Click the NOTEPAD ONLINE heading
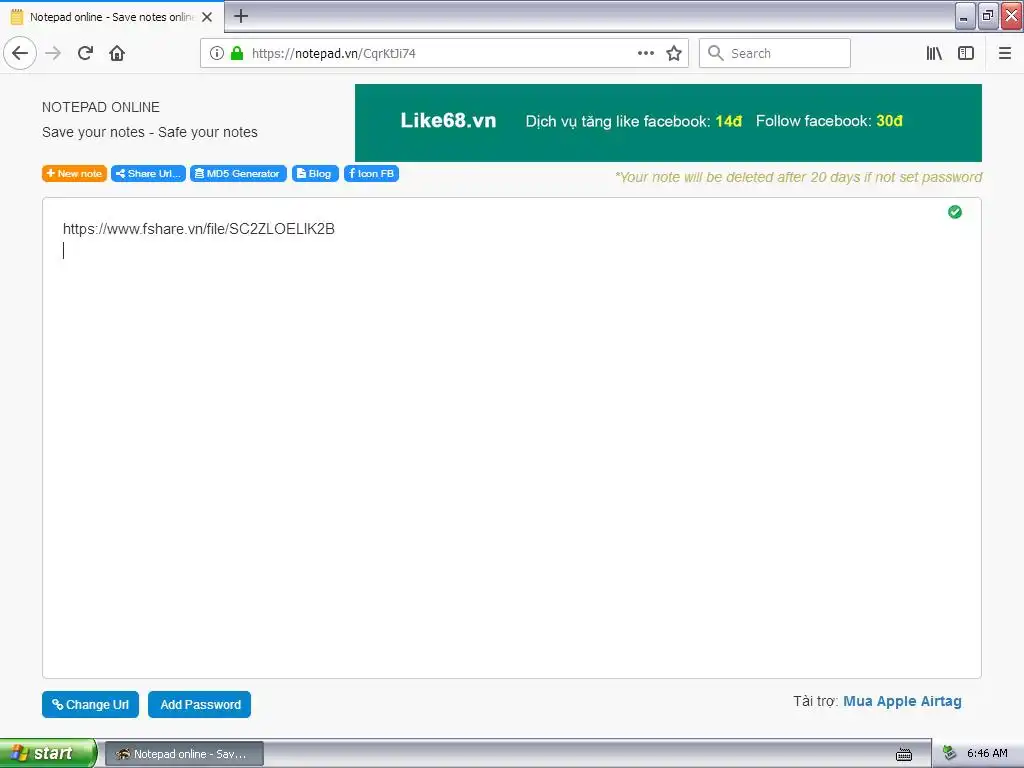The height and width of the screenshot is (768, 1024). [x=101, y=107]
